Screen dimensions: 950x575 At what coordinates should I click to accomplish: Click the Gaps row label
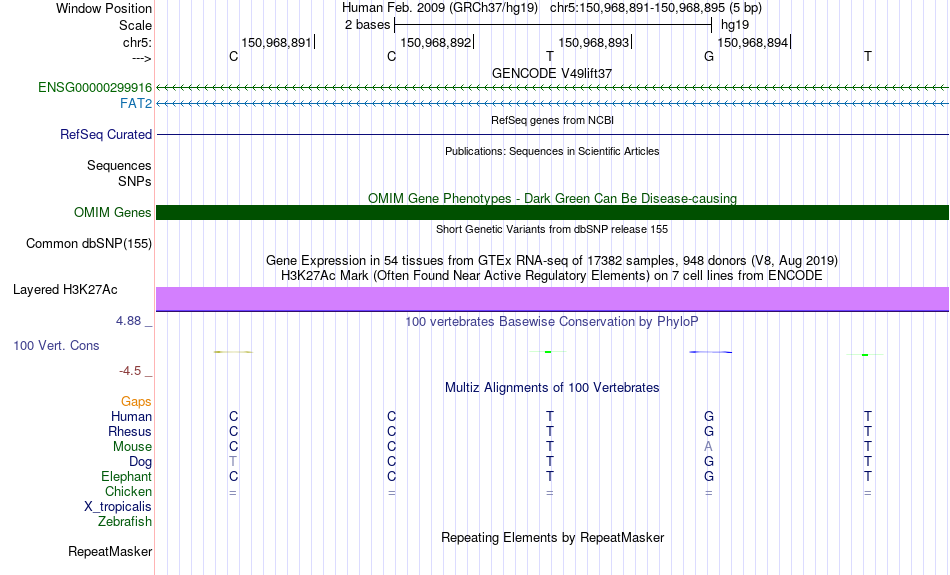(136, 401)
